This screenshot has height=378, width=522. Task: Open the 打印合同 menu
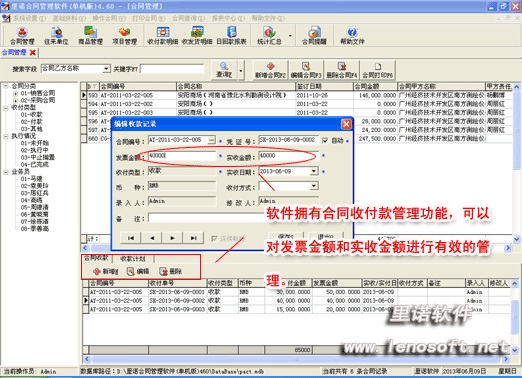coord(148,18)
